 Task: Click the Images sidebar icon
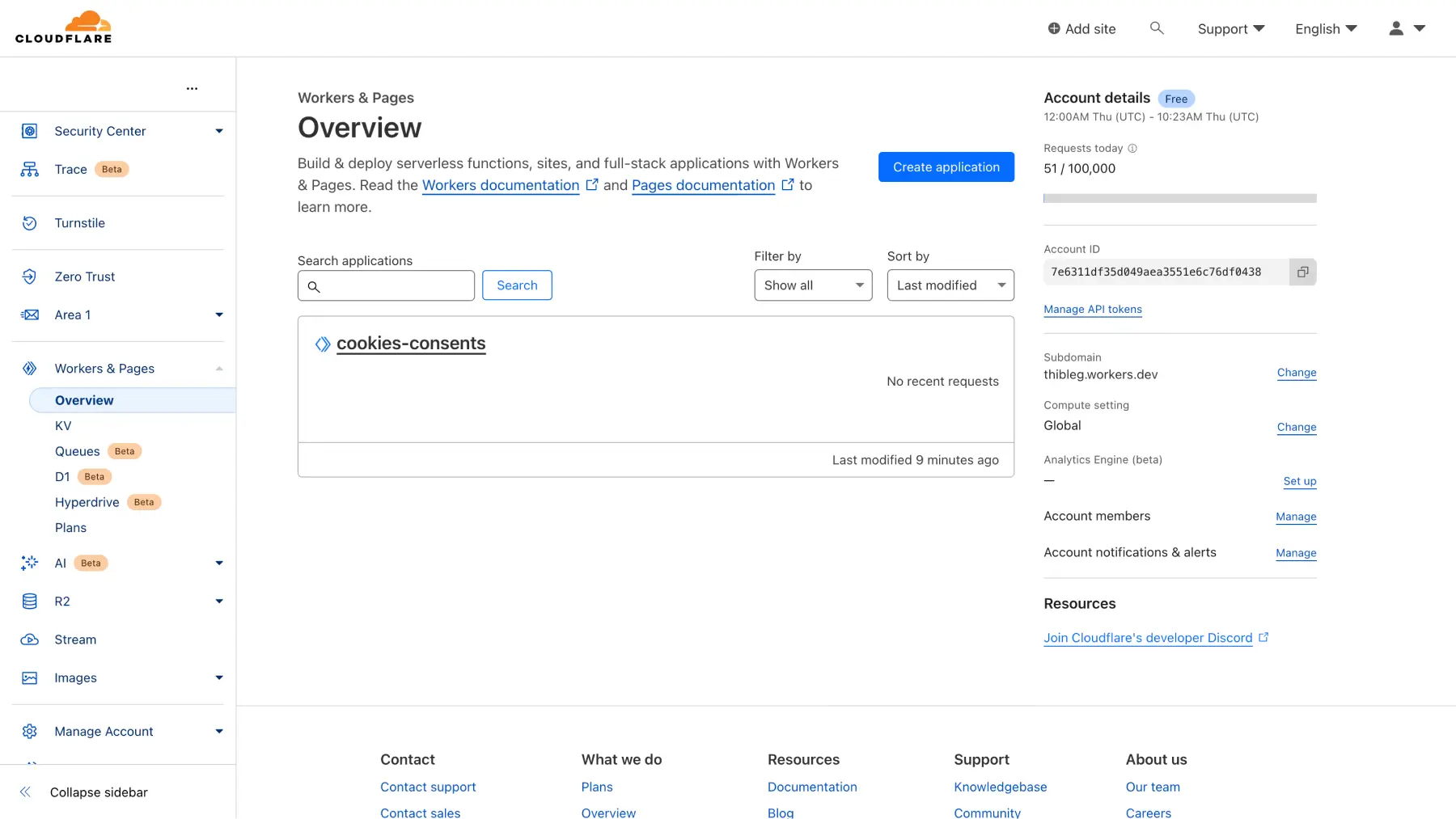click(30, 678)
